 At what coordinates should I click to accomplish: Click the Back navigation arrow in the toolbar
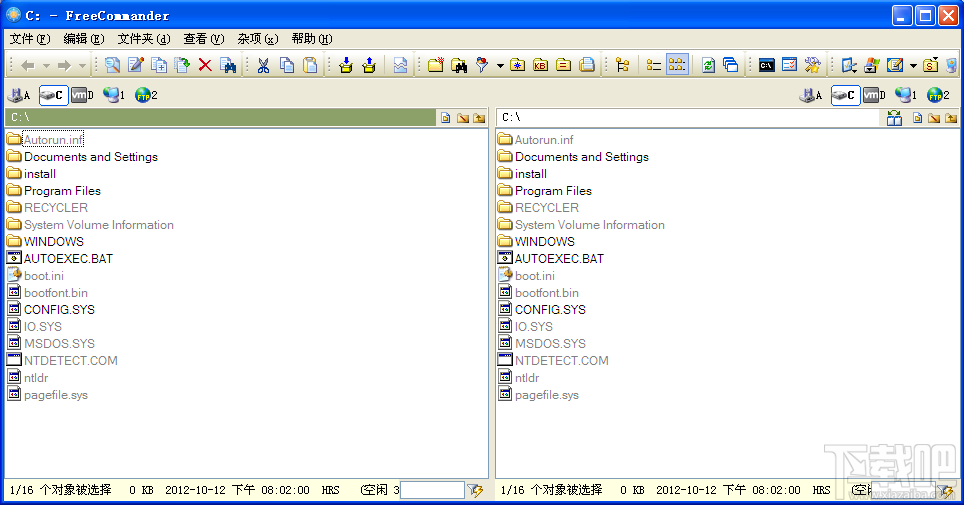pyautogui.click(x=28, y=65)
